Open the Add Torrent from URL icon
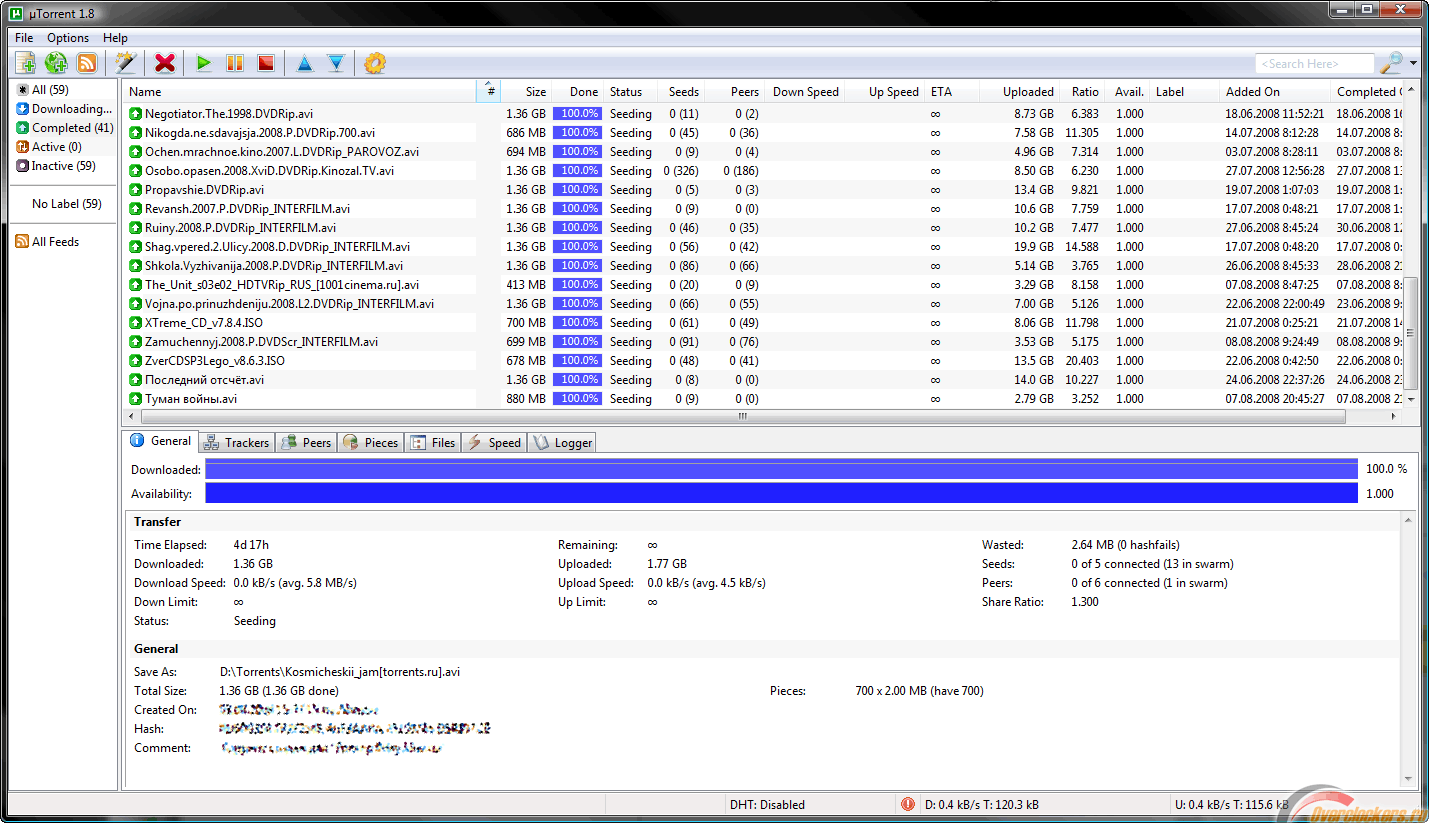The width and height of the screenshot is (1429, 823). click(56, 62)
